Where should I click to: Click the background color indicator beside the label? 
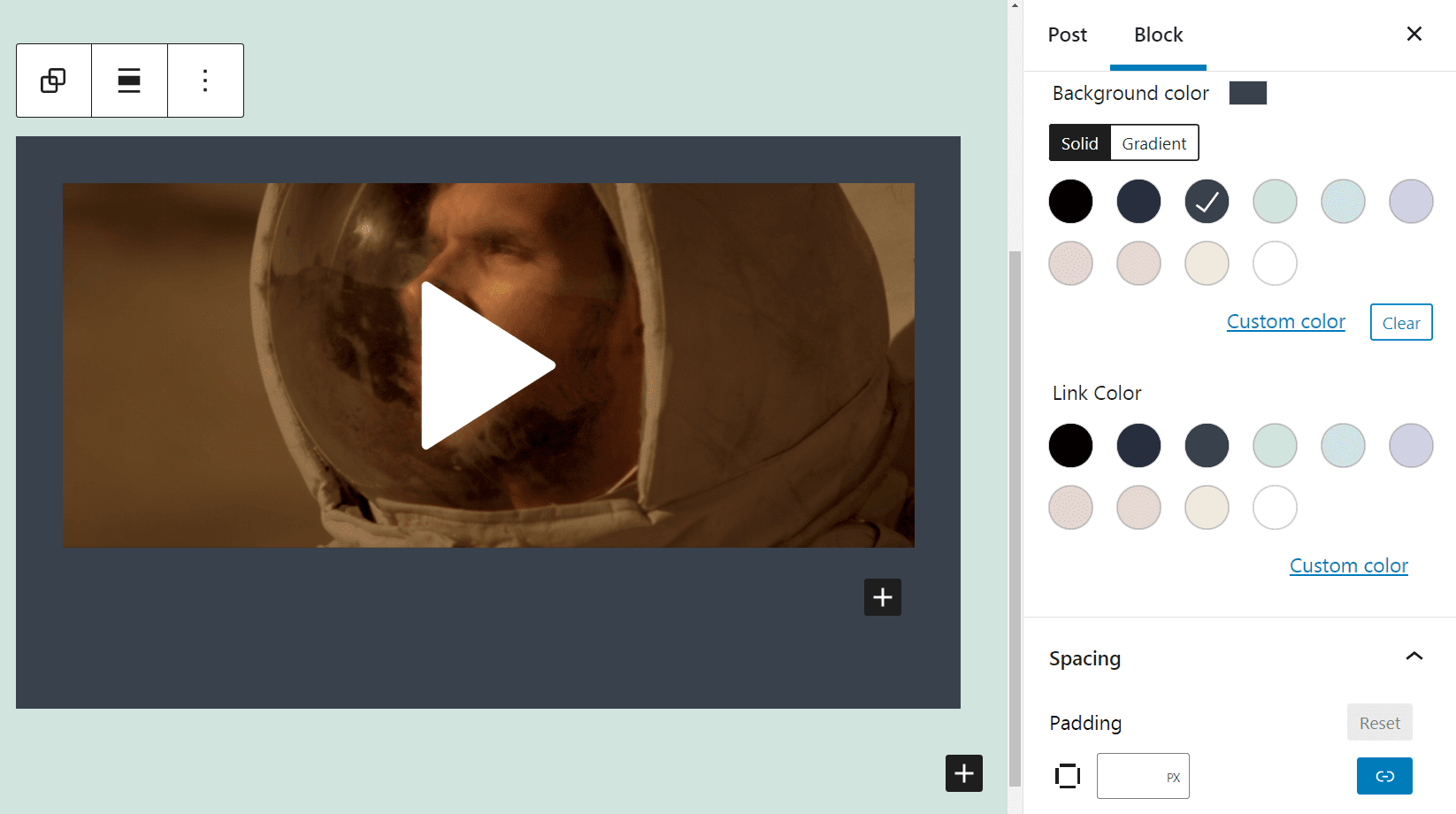click(x=1247, y=92)
